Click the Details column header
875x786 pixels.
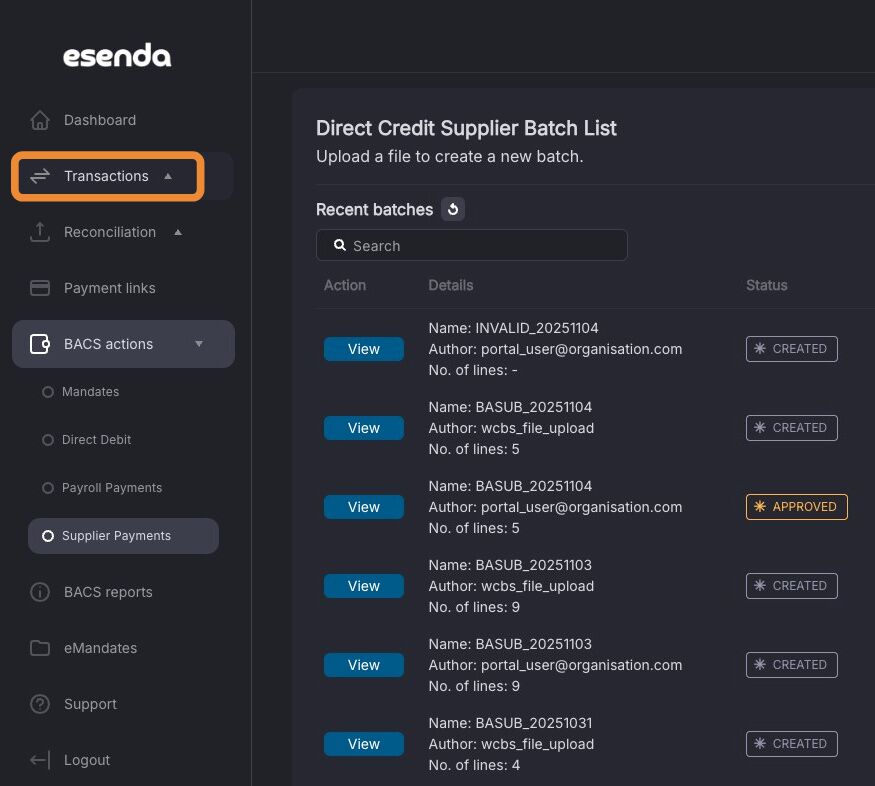451,285
